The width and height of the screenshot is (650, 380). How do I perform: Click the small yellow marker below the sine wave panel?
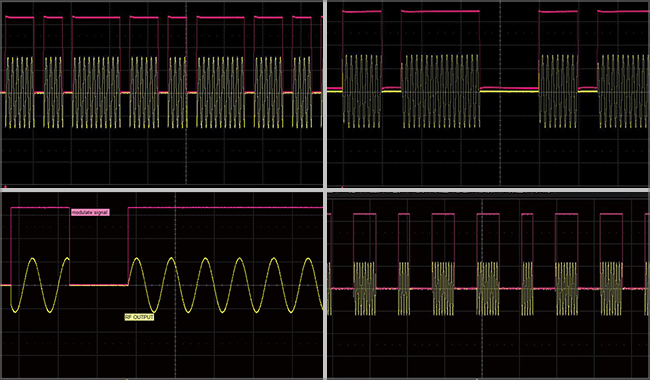coord(127,378)
